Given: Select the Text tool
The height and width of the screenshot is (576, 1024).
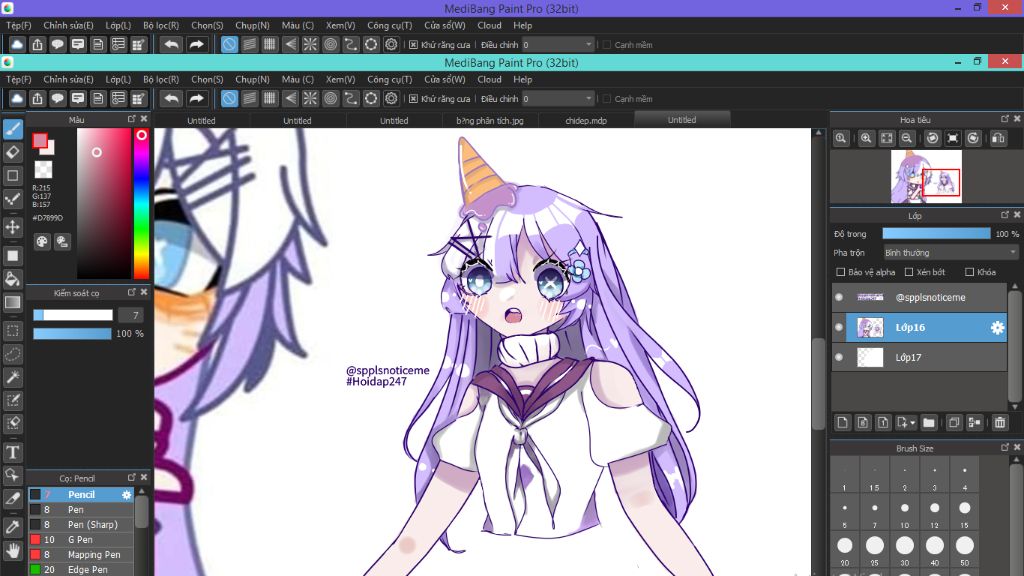Looking at the screenshot, I should 12,452.
